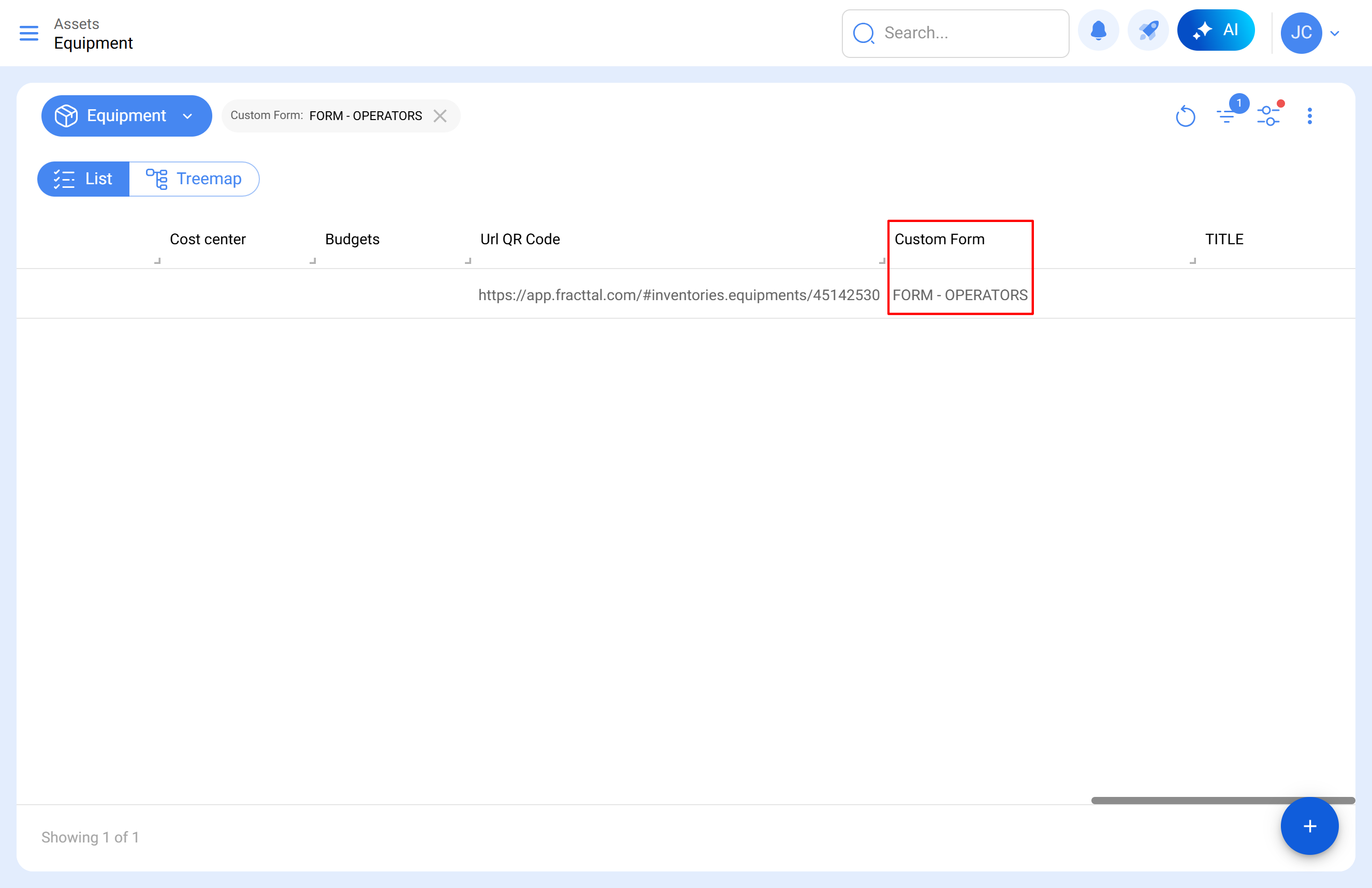Open the QR code URL link
The width and height of the screenshot is (1372, 888).
point(679,295)
